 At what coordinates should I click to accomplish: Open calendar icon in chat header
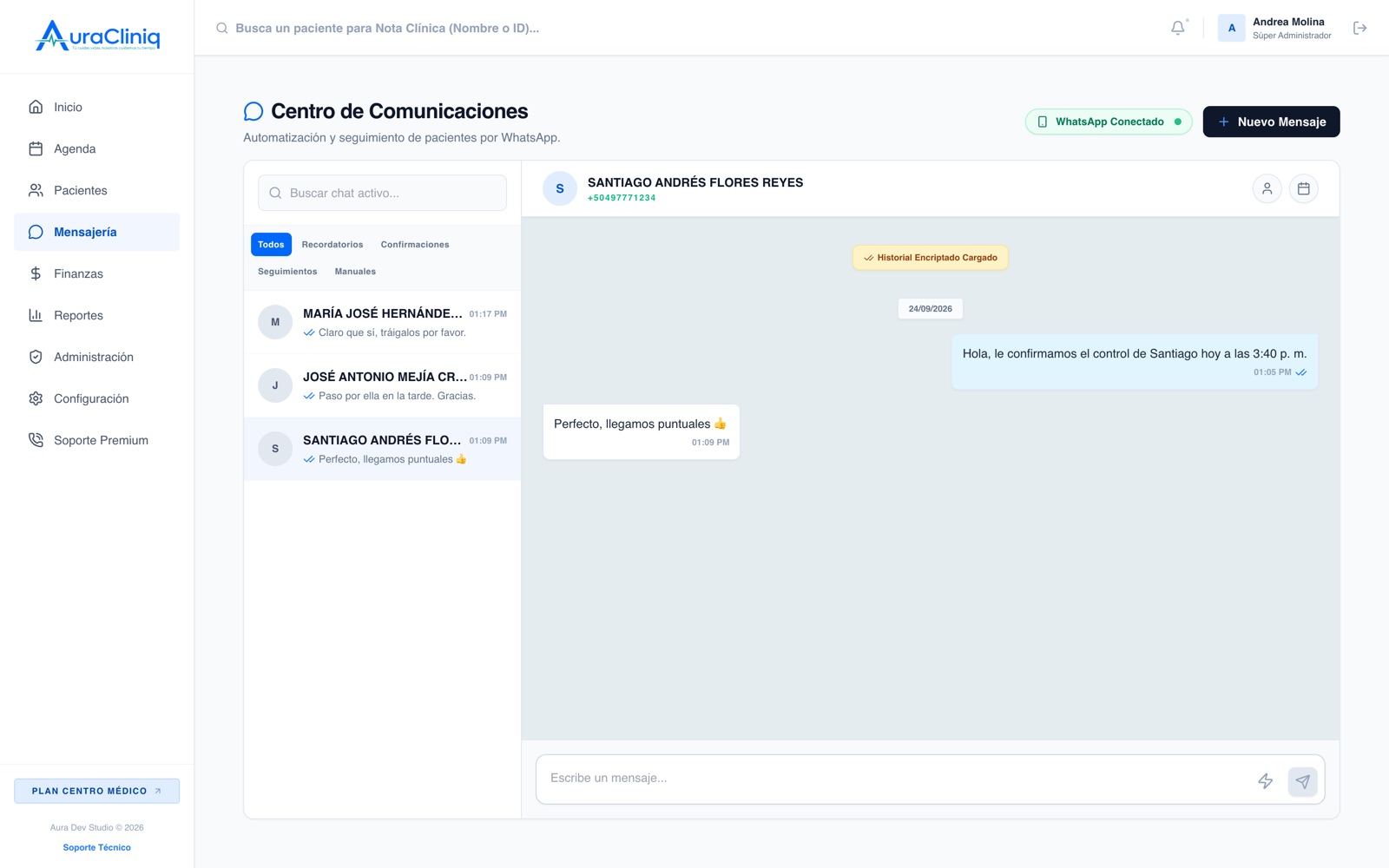click(1303, 188)
